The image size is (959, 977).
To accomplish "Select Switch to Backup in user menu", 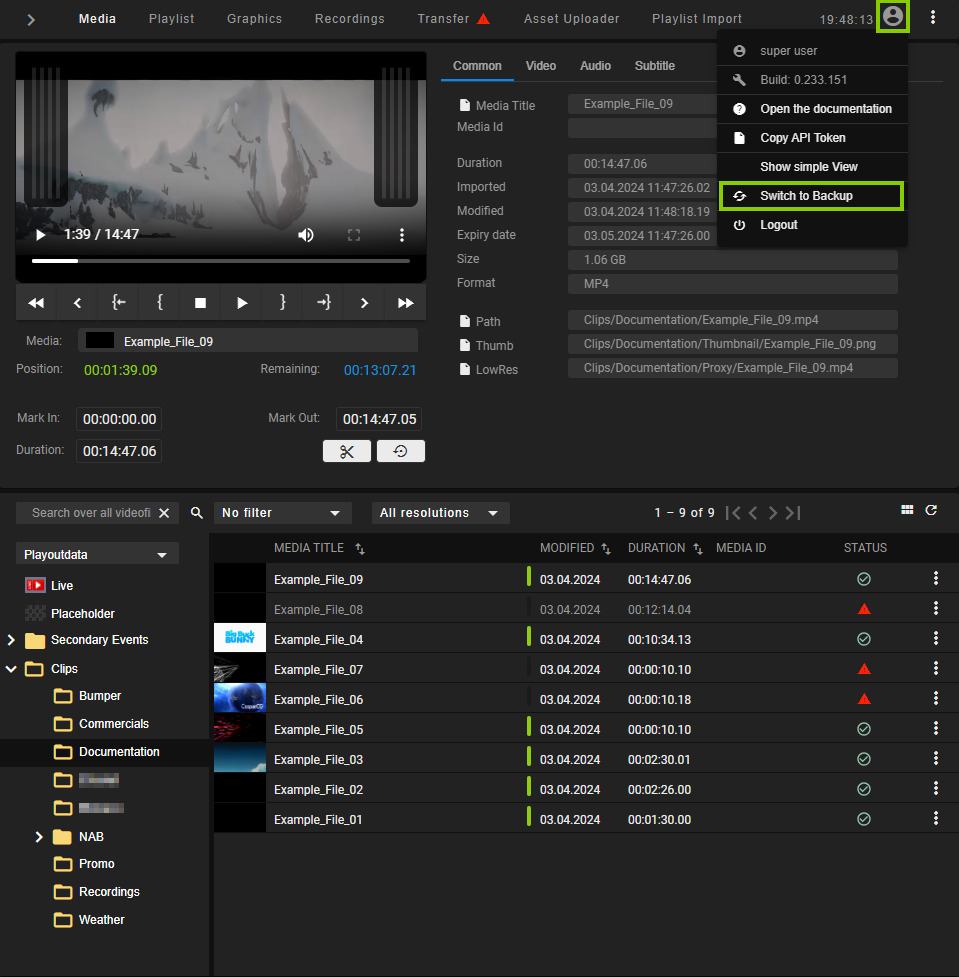I will tap(811, 195).
